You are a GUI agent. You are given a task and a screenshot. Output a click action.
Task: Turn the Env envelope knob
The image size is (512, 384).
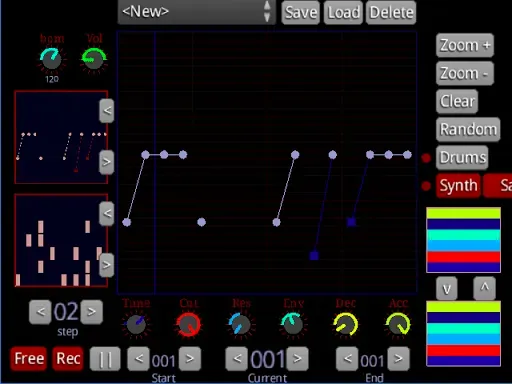point(292,324)
